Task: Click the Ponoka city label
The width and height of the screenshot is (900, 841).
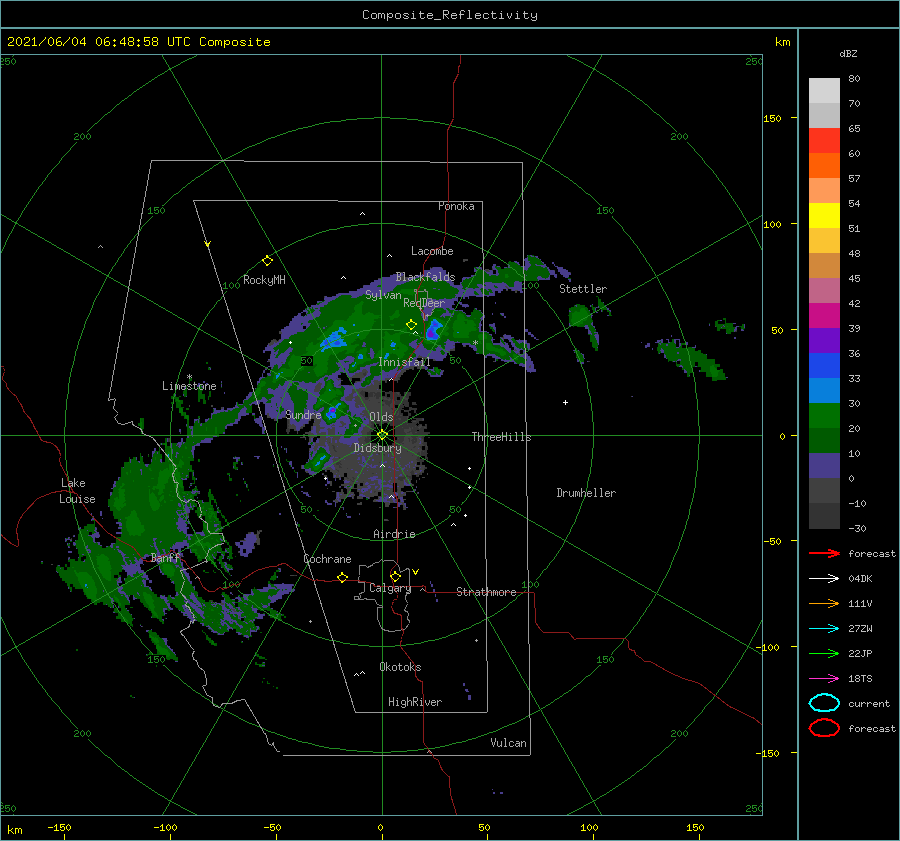Action: point(456,206)
